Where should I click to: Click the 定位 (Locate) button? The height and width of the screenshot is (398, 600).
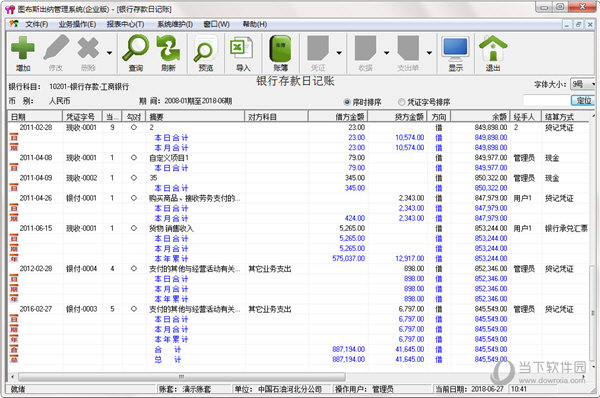coord(583,100)
